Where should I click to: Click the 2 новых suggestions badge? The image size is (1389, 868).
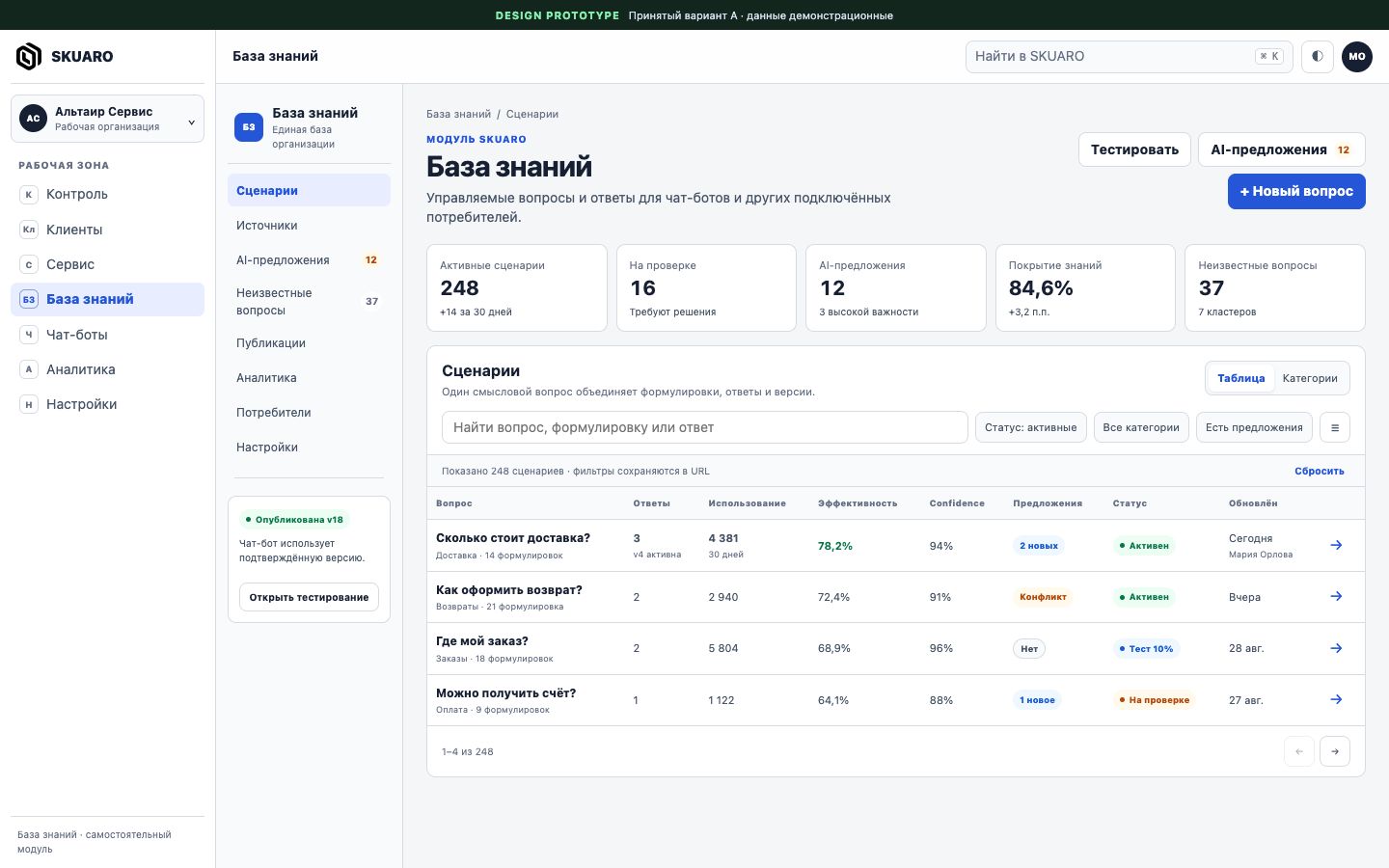coord(1039,546)
